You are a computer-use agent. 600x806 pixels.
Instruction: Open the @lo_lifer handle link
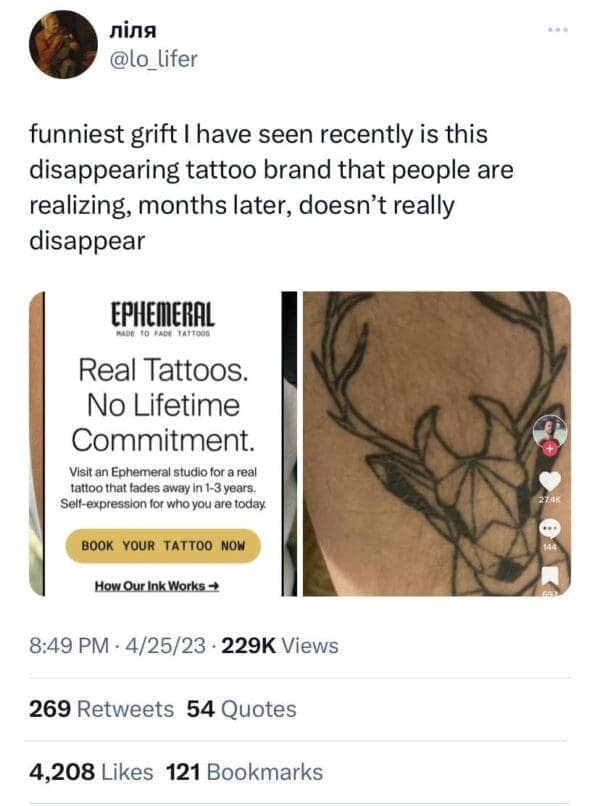pyautogui.click(x=156, y=59)
